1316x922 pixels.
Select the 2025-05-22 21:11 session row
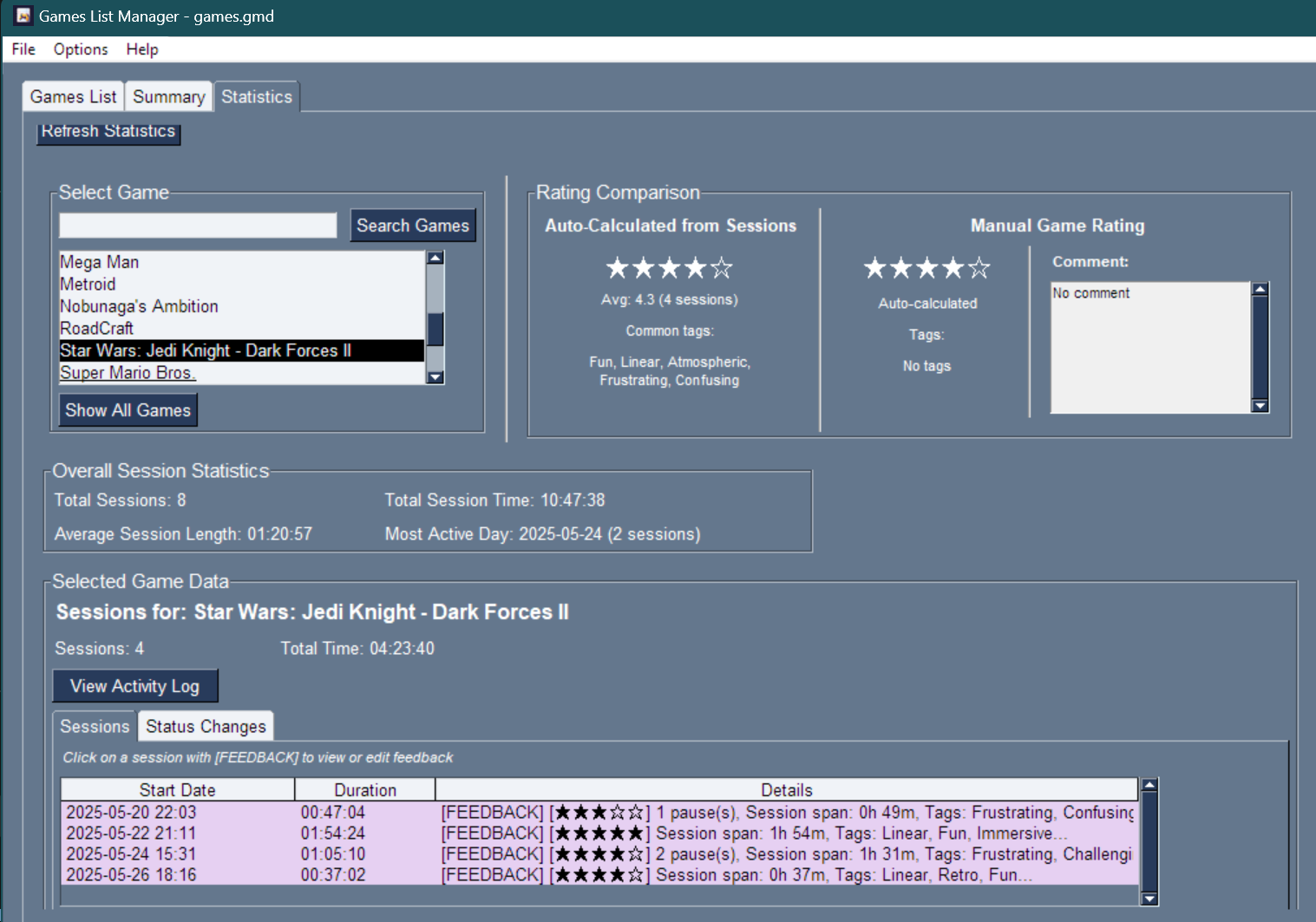click(x=599, y=834)
